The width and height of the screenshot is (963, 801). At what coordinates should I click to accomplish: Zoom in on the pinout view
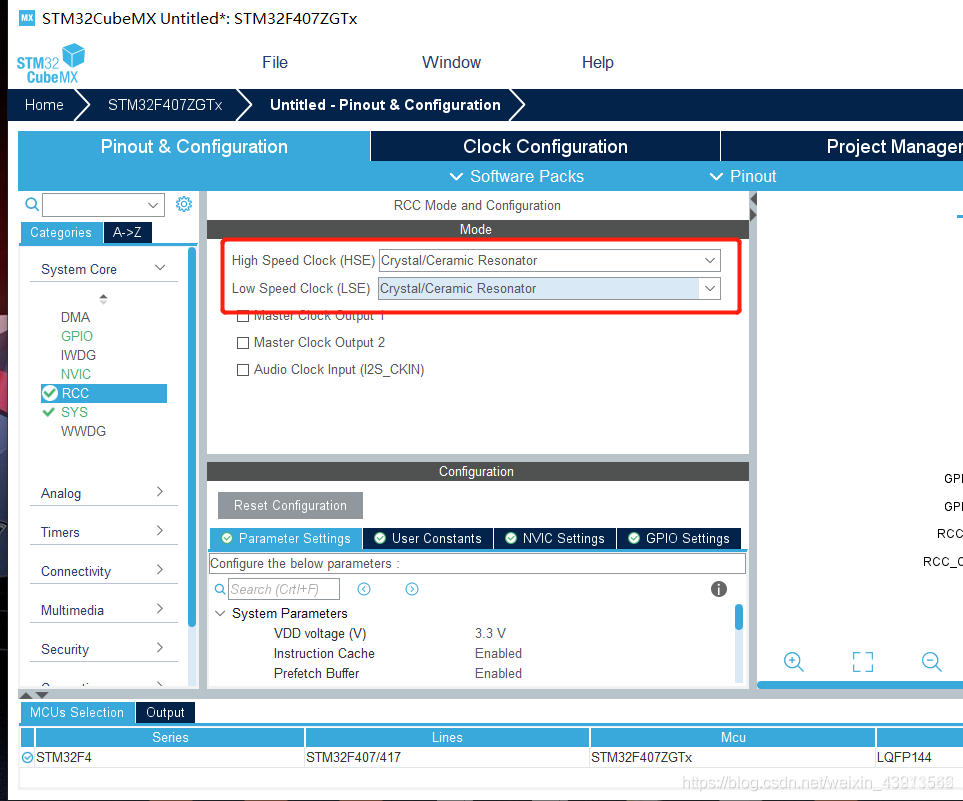793,662
